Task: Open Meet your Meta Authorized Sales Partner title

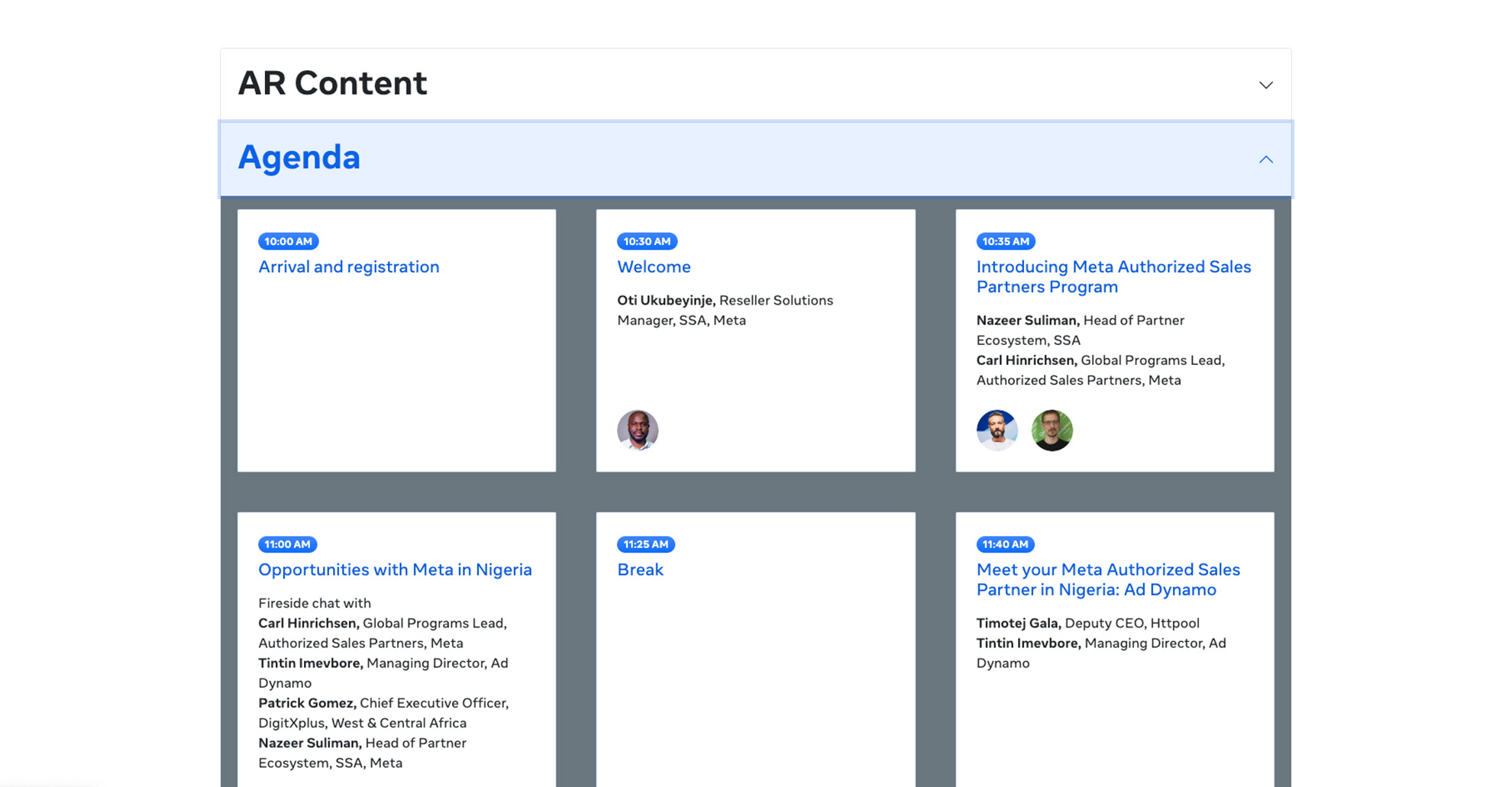Action: (1108, 580)
